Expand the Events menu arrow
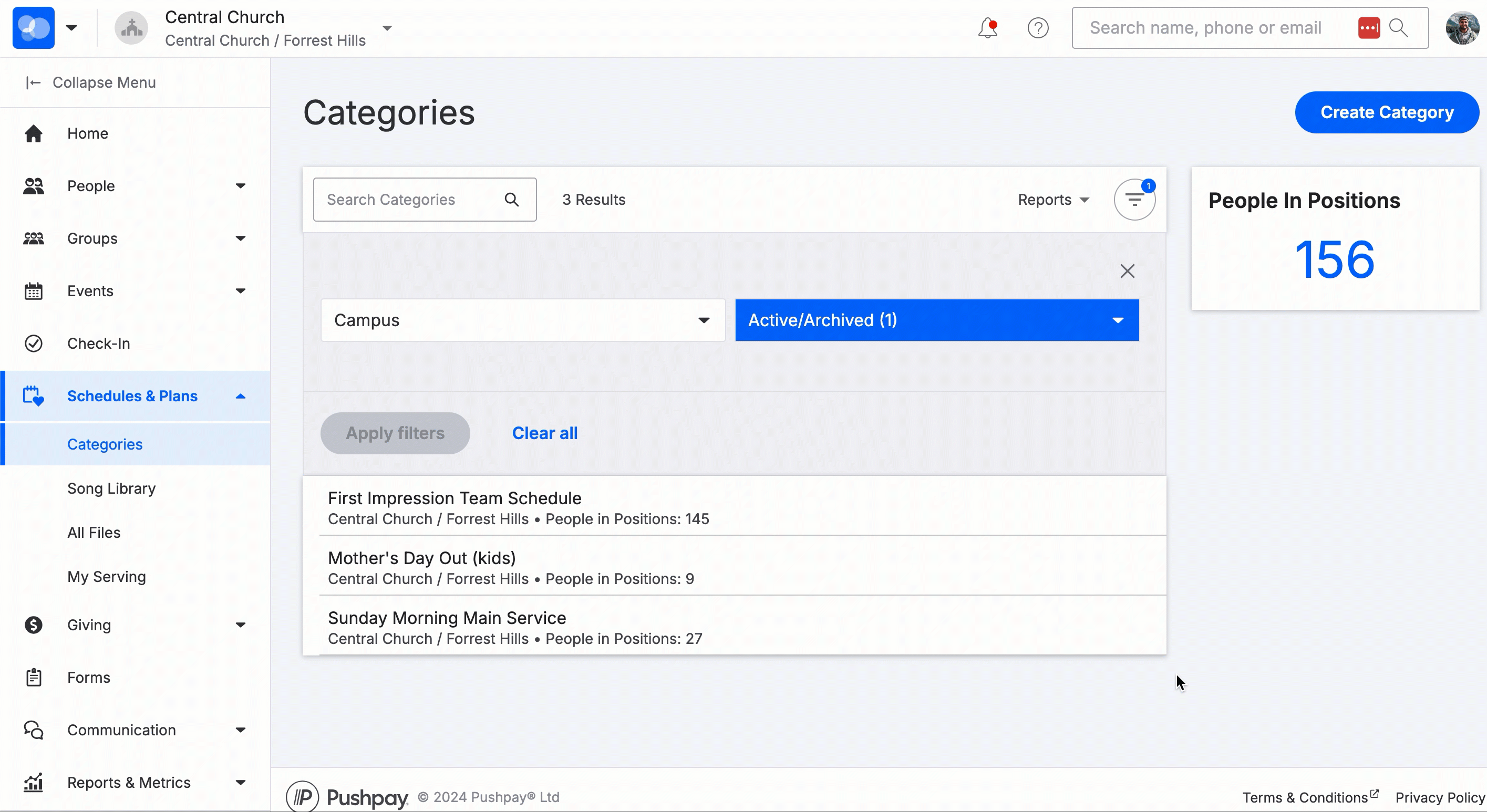The image size is (1487, 812). click(241, 291)
